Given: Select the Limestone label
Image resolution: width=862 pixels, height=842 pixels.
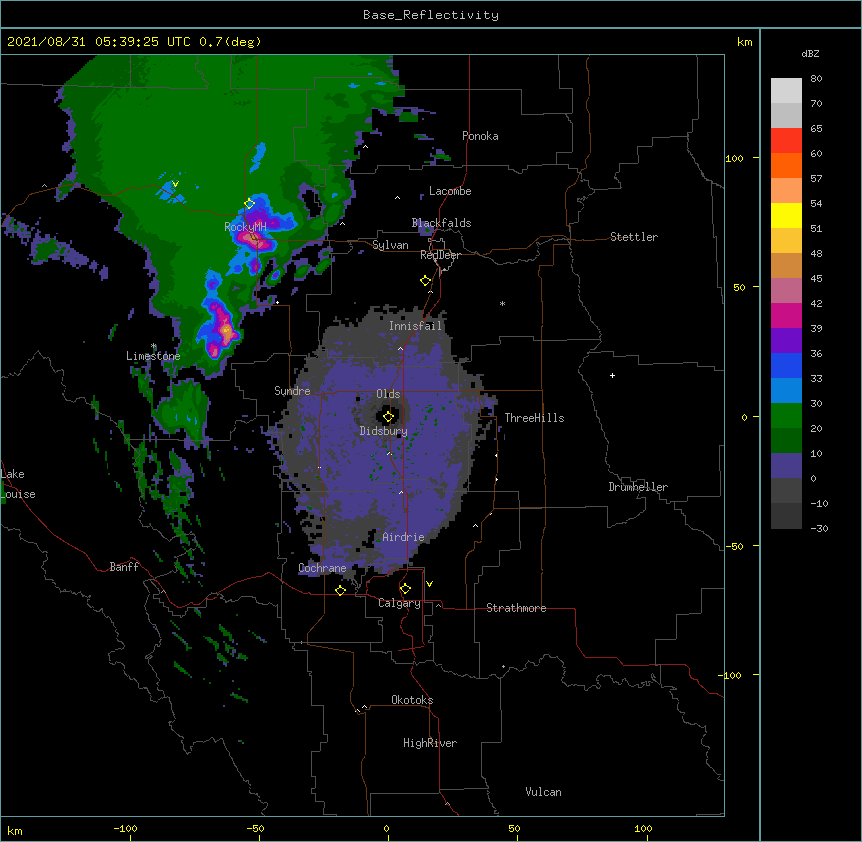Looking at the screenshot, I should tap(153, 356).
